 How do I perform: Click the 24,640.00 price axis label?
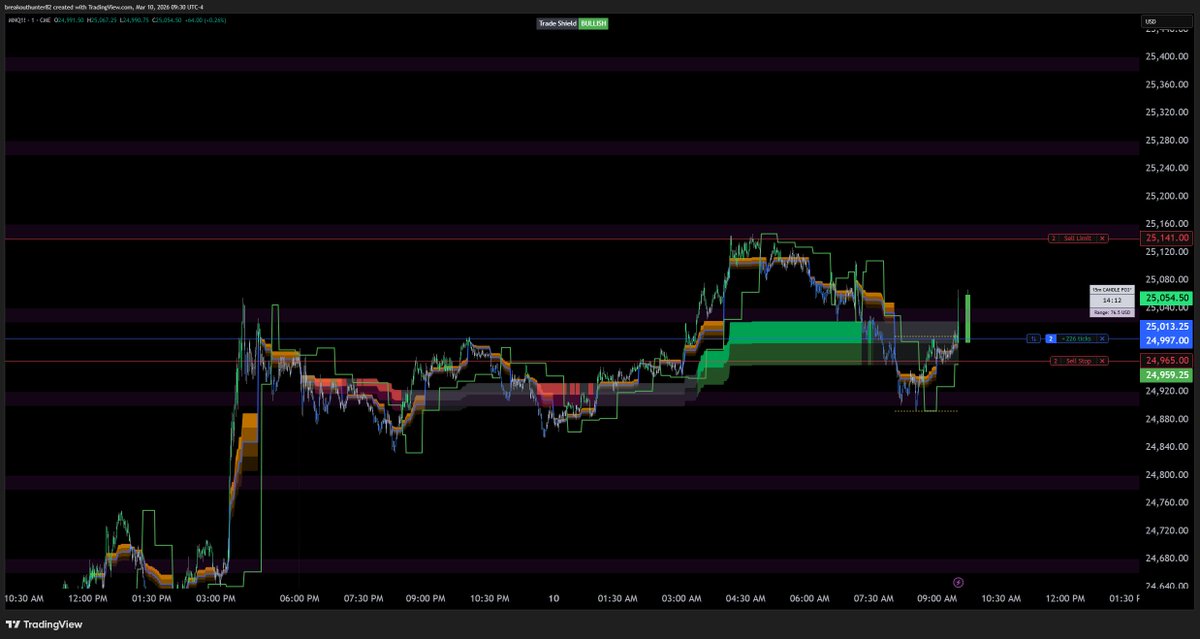click(1167, 586)
